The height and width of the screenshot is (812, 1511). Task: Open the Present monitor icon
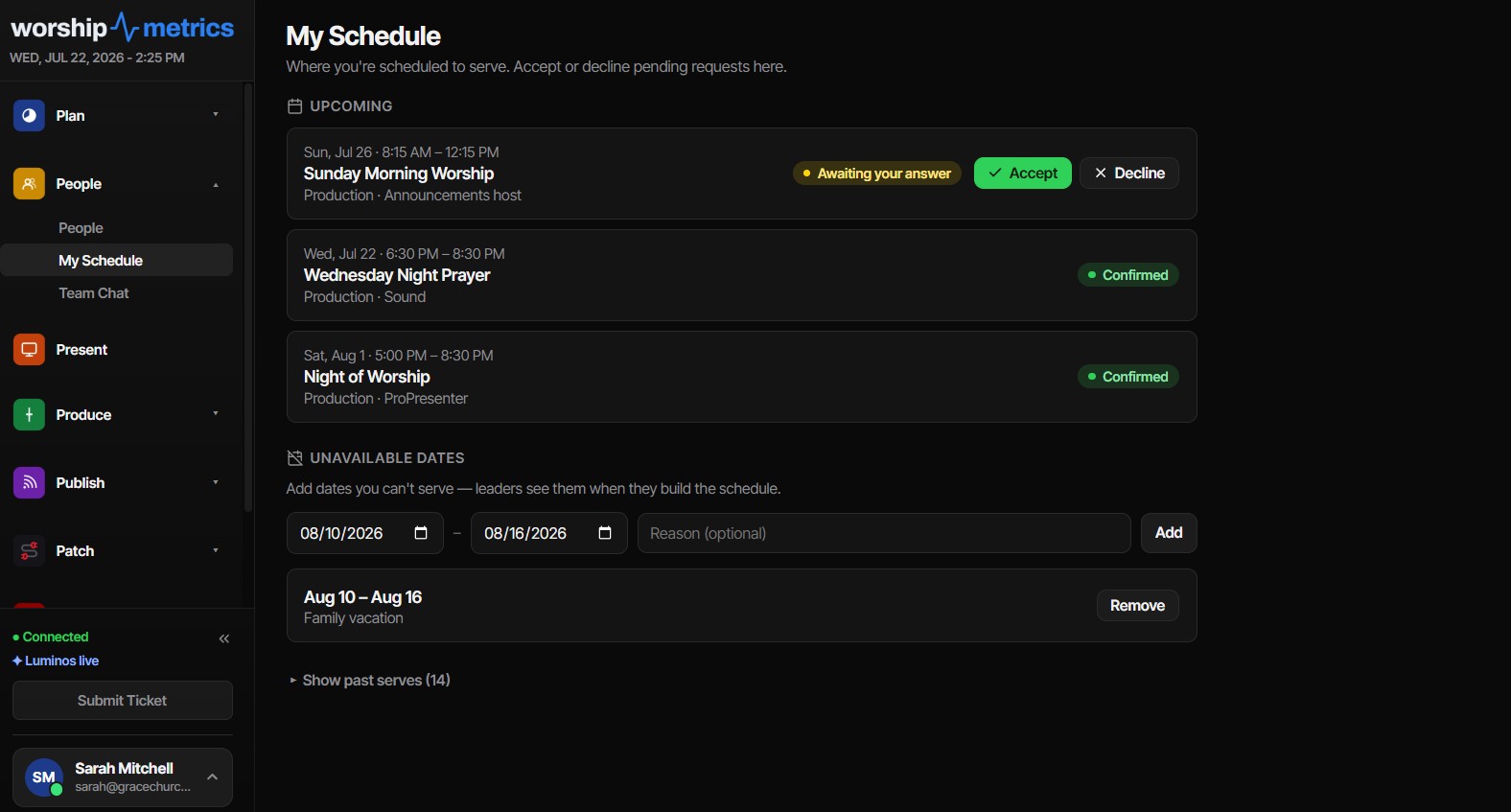click(x=29, y=350)
